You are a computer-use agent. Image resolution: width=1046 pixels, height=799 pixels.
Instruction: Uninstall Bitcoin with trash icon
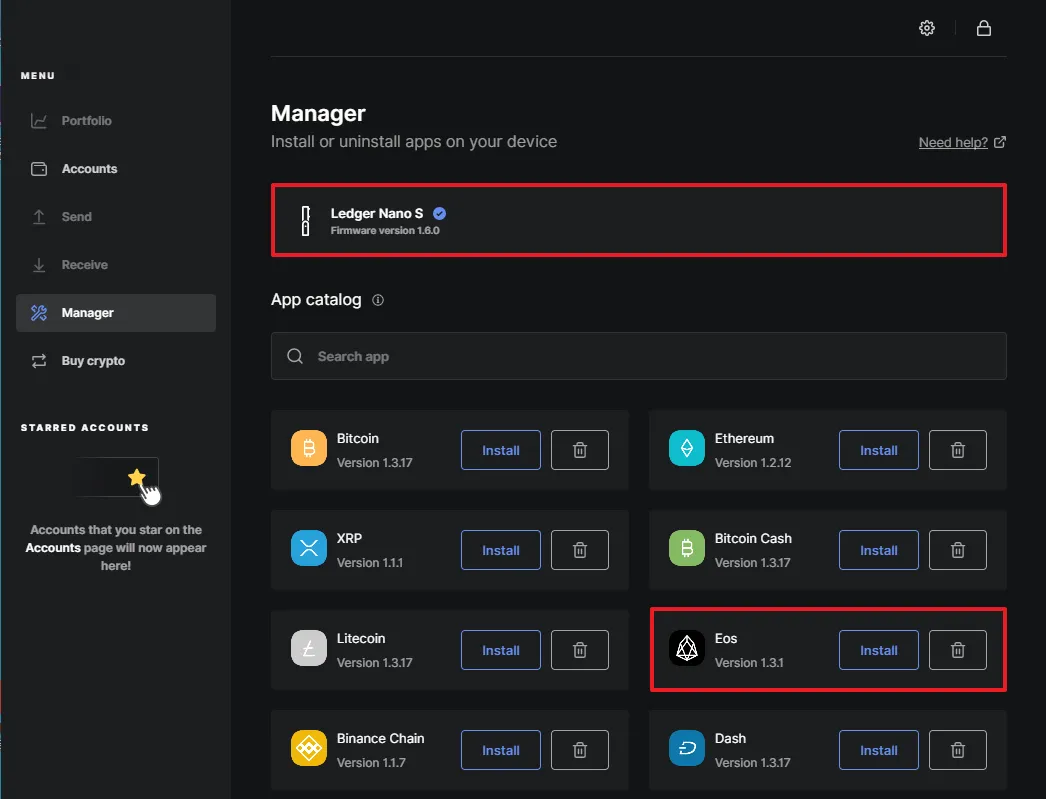pos(580,450)
